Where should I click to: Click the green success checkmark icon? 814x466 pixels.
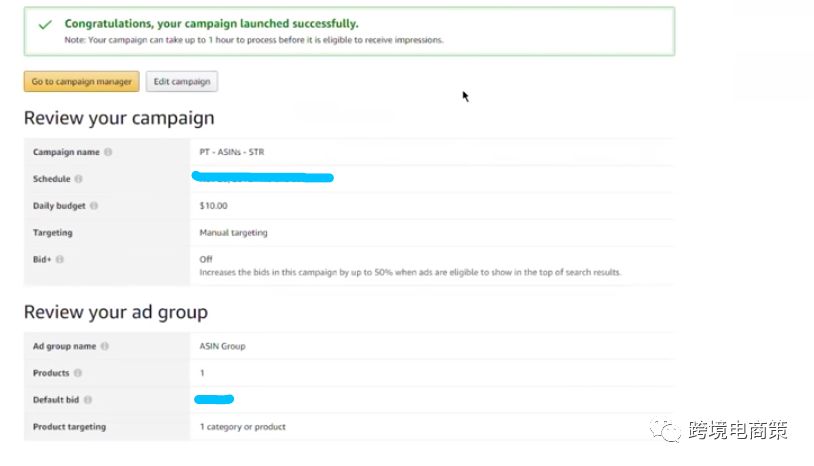[44, 24]
